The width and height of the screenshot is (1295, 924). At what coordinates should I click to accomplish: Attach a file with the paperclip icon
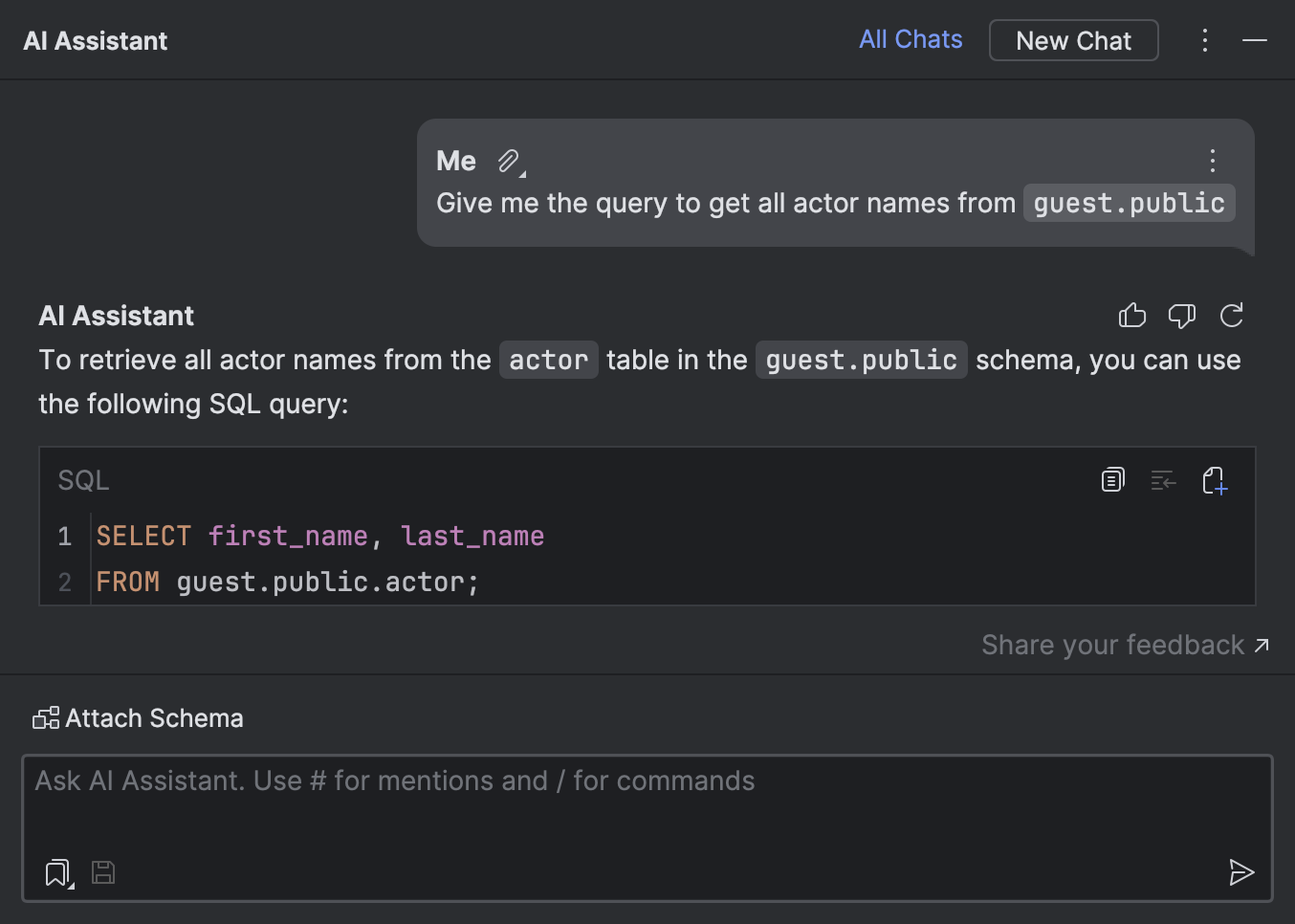coord(507,160)
